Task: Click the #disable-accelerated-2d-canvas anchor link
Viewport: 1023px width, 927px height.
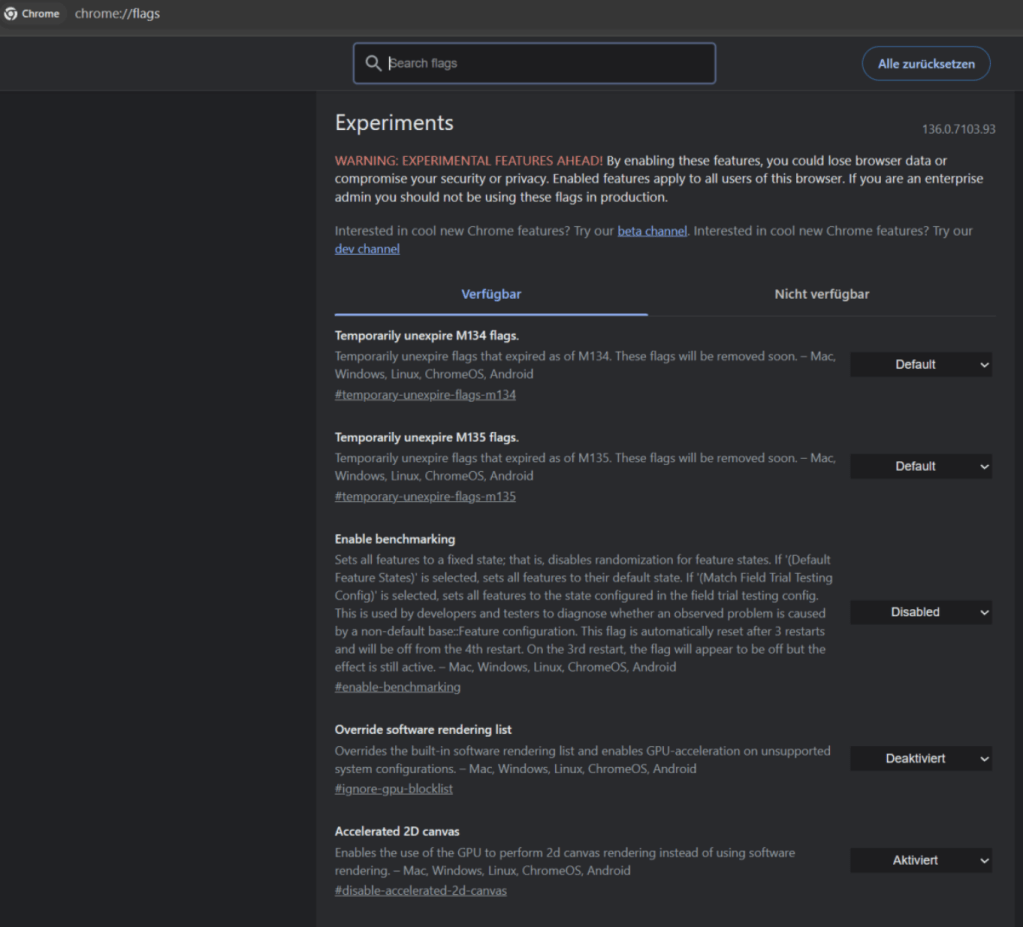Action: pos(420,891)
